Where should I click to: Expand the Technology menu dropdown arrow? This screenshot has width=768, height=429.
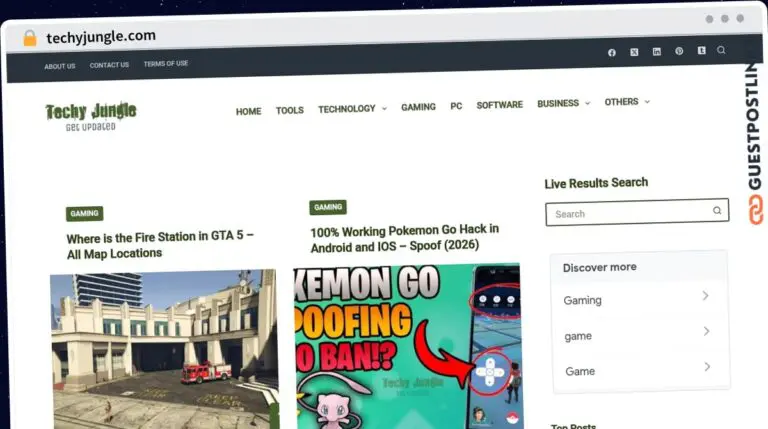[384, 108]
